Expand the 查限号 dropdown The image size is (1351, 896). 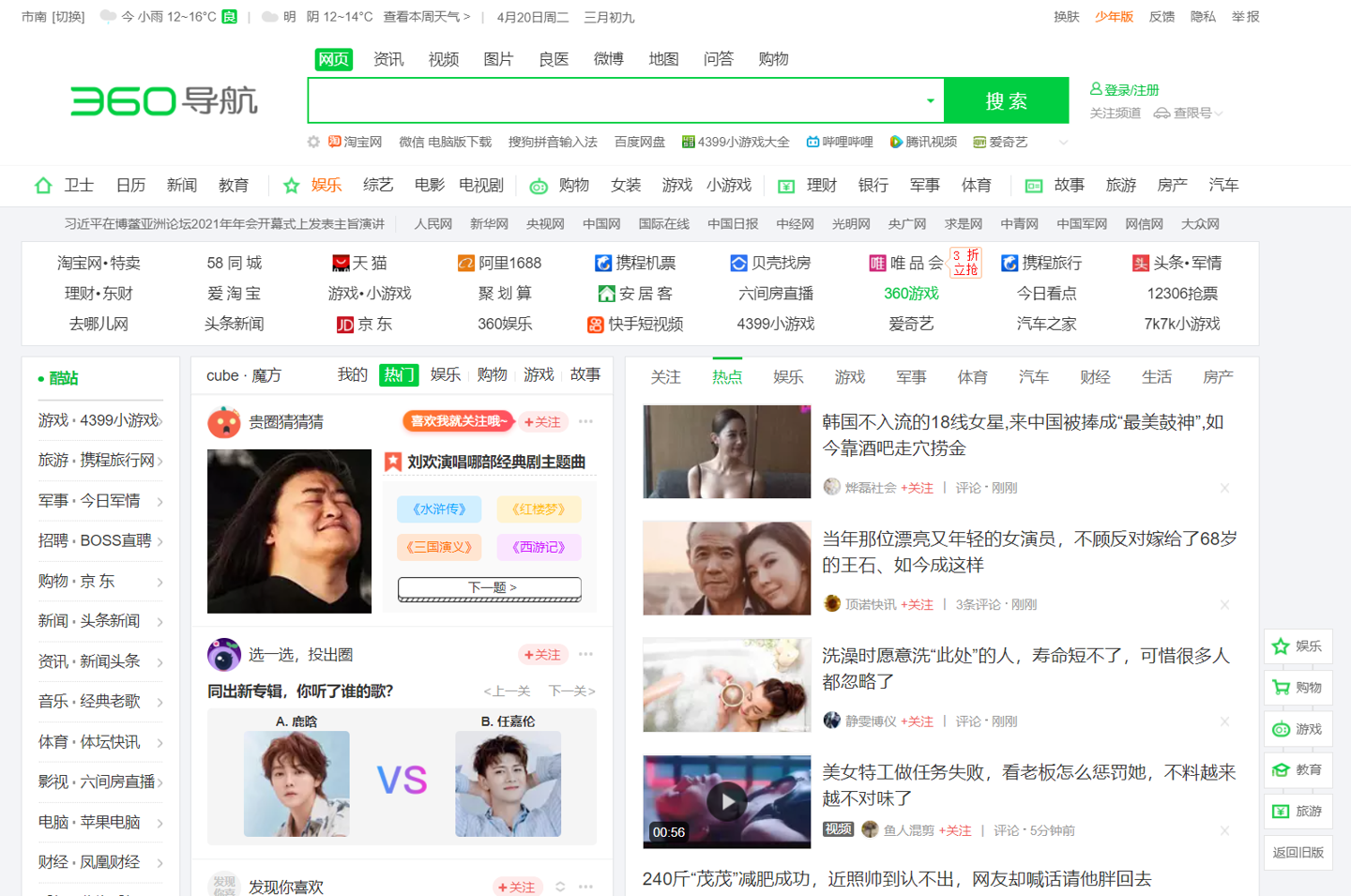click(1219, 114)
